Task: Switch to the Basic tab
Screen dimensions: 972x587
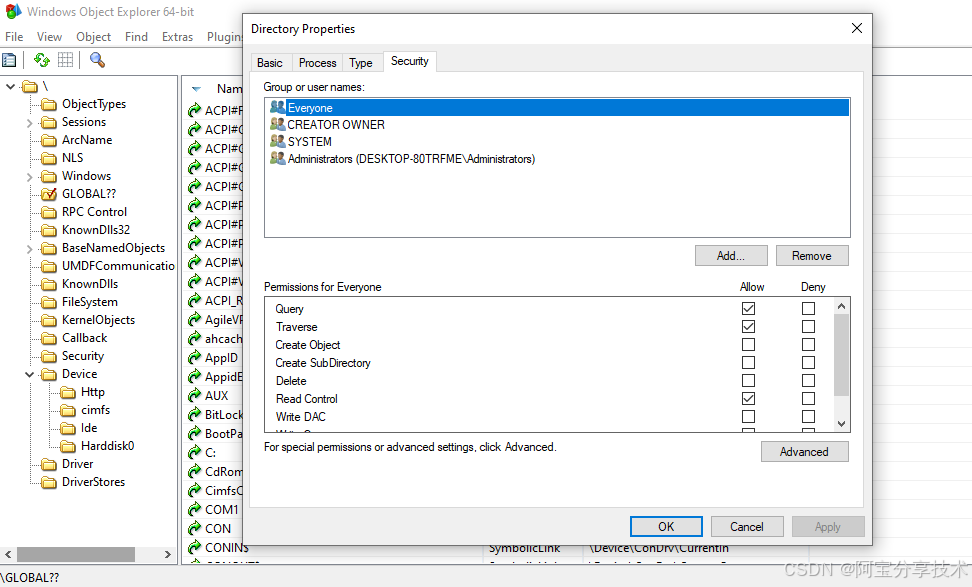Action: coord(270,63)
